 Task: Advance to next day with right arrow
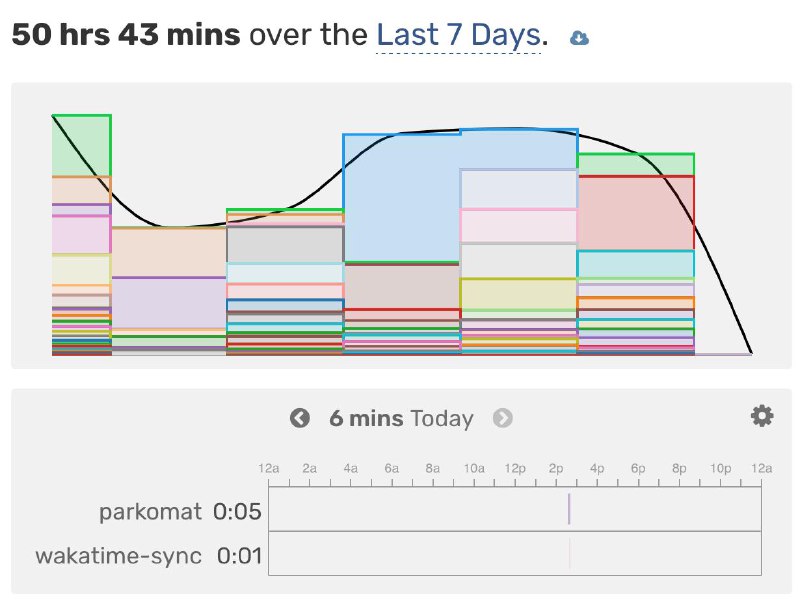(x=504, y=418)
